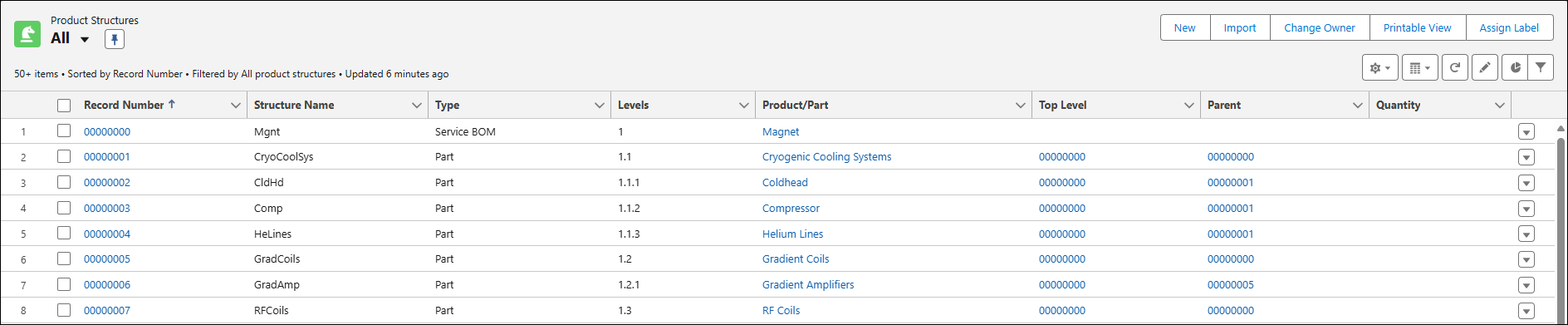Open row actions for record 00000005

coord(1526,259)
